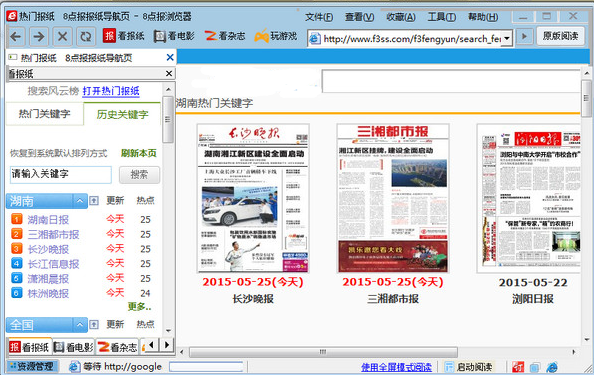Image resolution: width=594 pixels, height=375 pixels.
Task: Click the 更多.. link under 湖南 list
Action: tap(139, 306)
